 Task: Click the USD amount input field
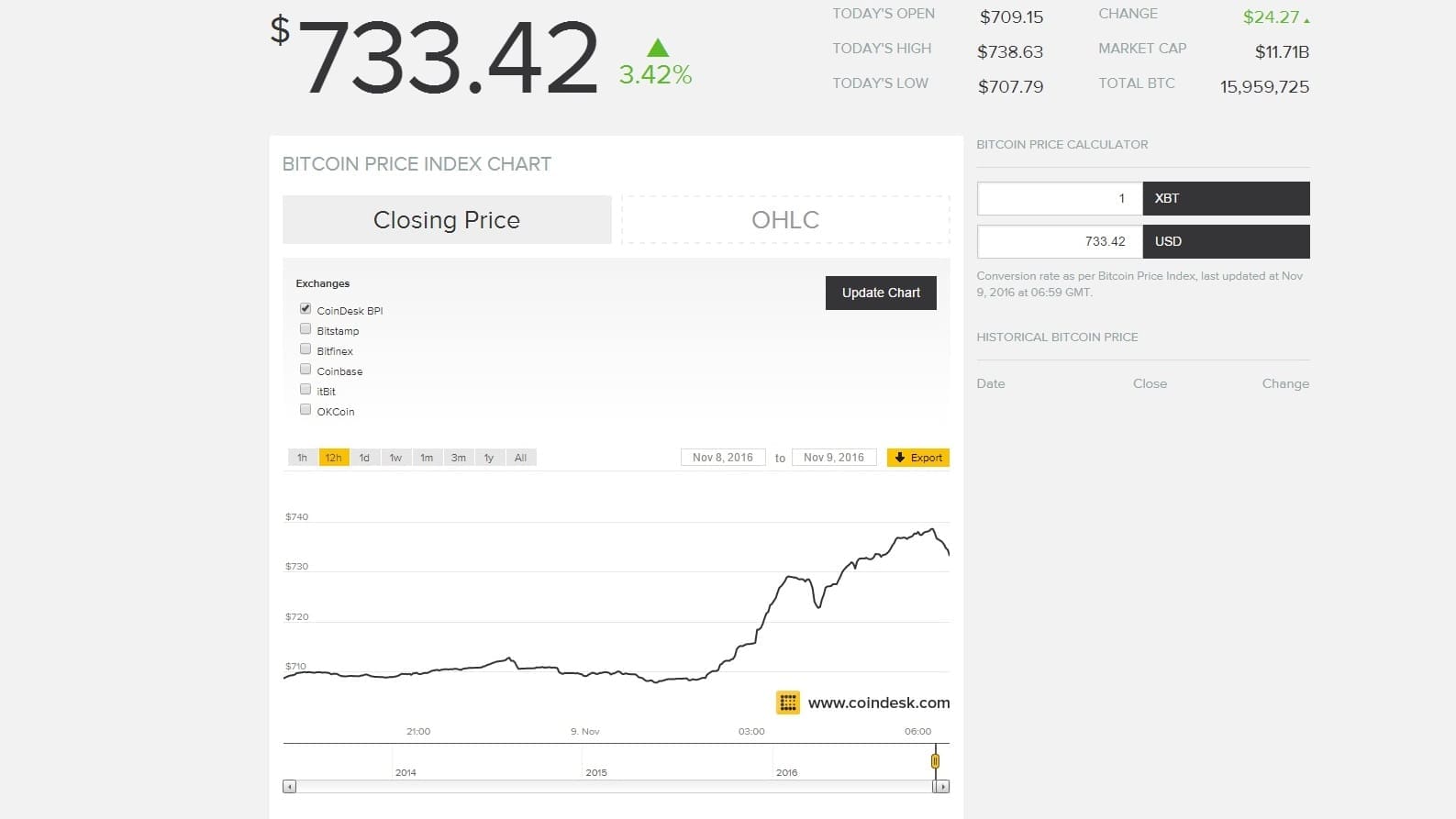pyautogui.click(x=1060, y=241)
